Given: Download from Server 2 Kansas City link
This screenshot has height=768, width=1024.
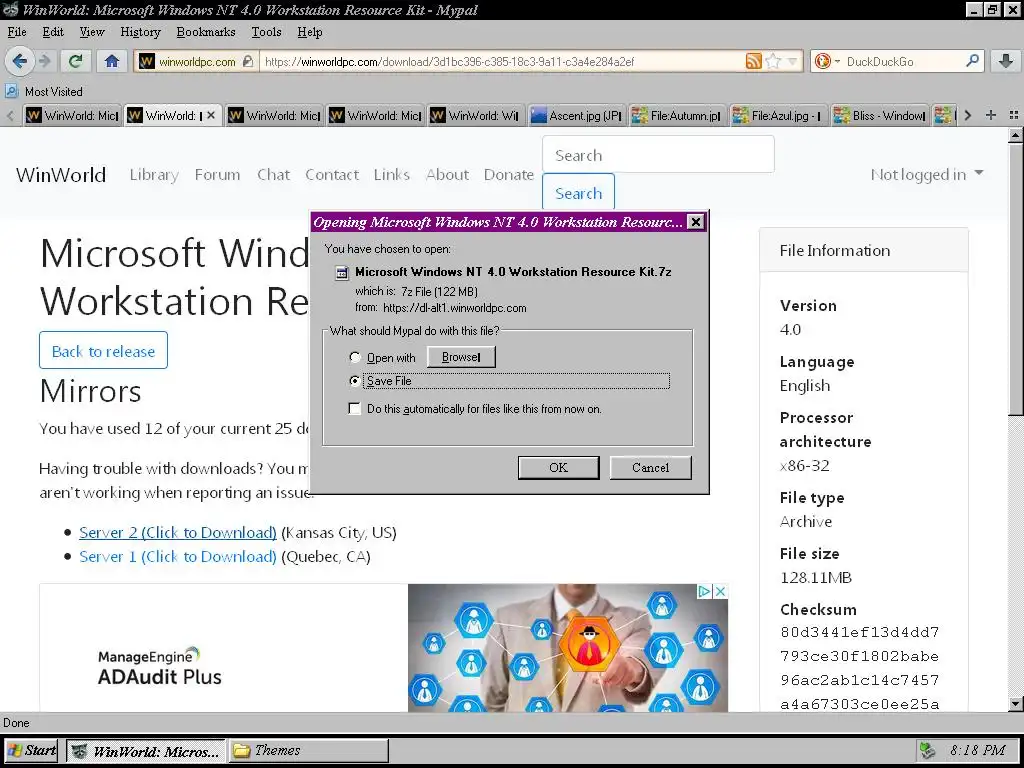Looking at the screenshot, I should coord(178,532).
